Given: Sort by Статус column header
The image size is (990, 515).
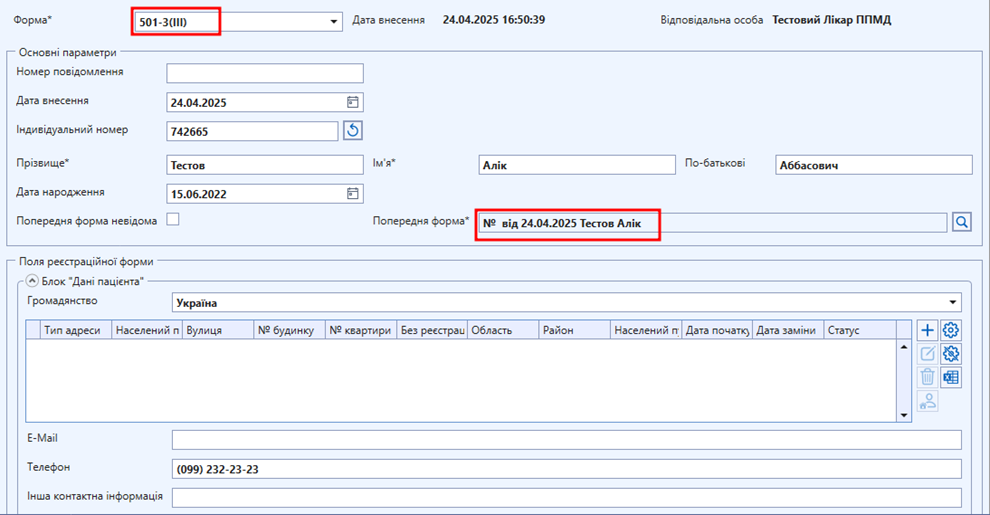Looking at the screenshot, I should [859, 330].
